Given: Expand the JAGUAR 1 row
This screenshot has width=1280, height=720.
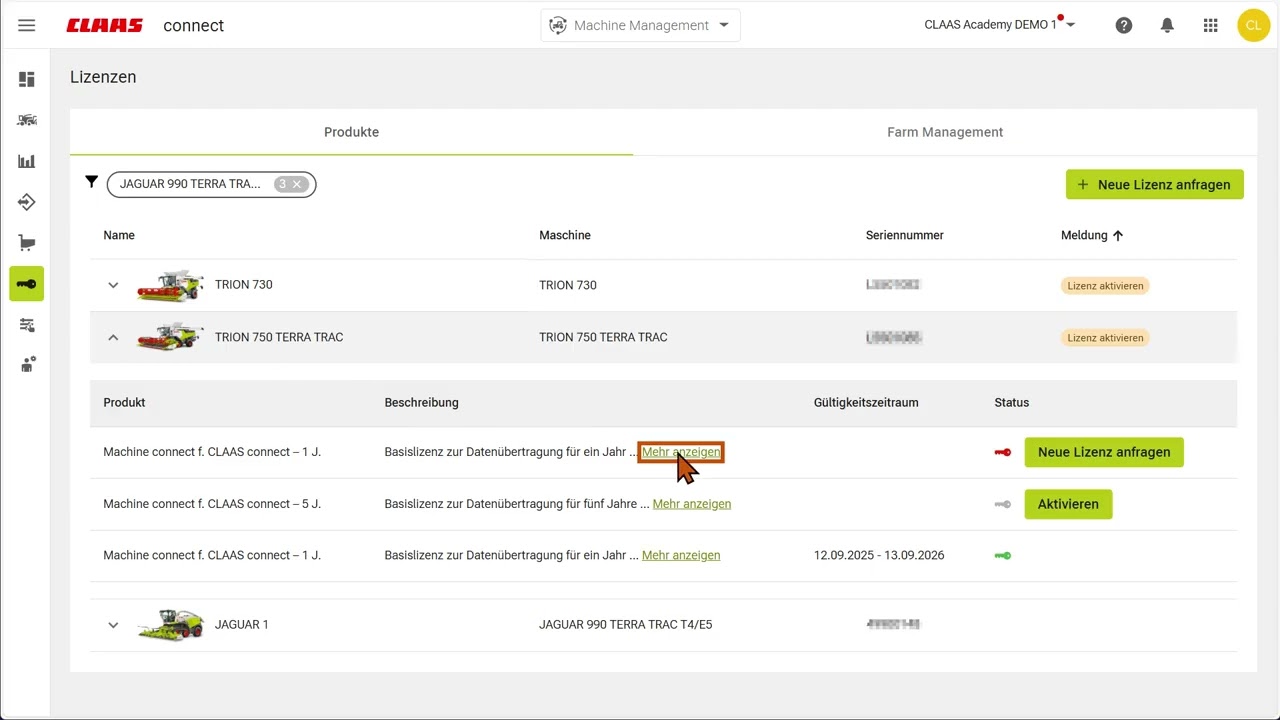Looking at the screenshot, I should (x=113, y=625).
